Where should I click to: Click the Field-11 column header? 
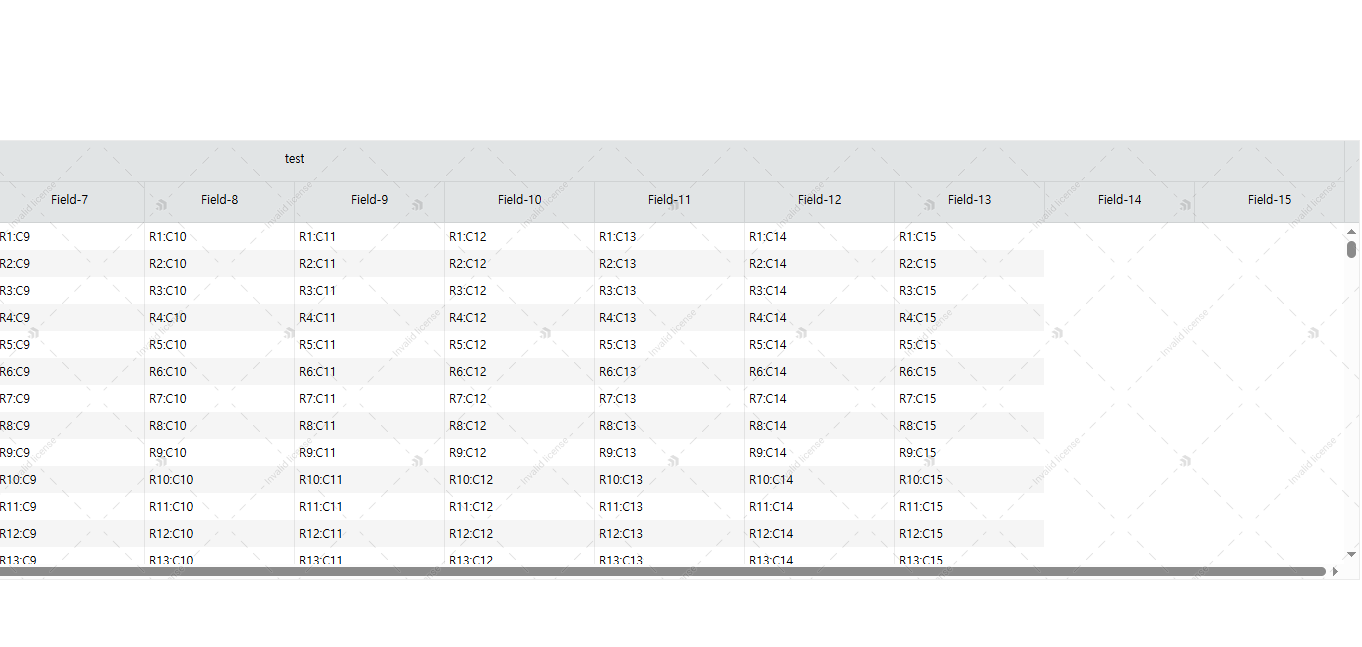(x=669, y=200)
